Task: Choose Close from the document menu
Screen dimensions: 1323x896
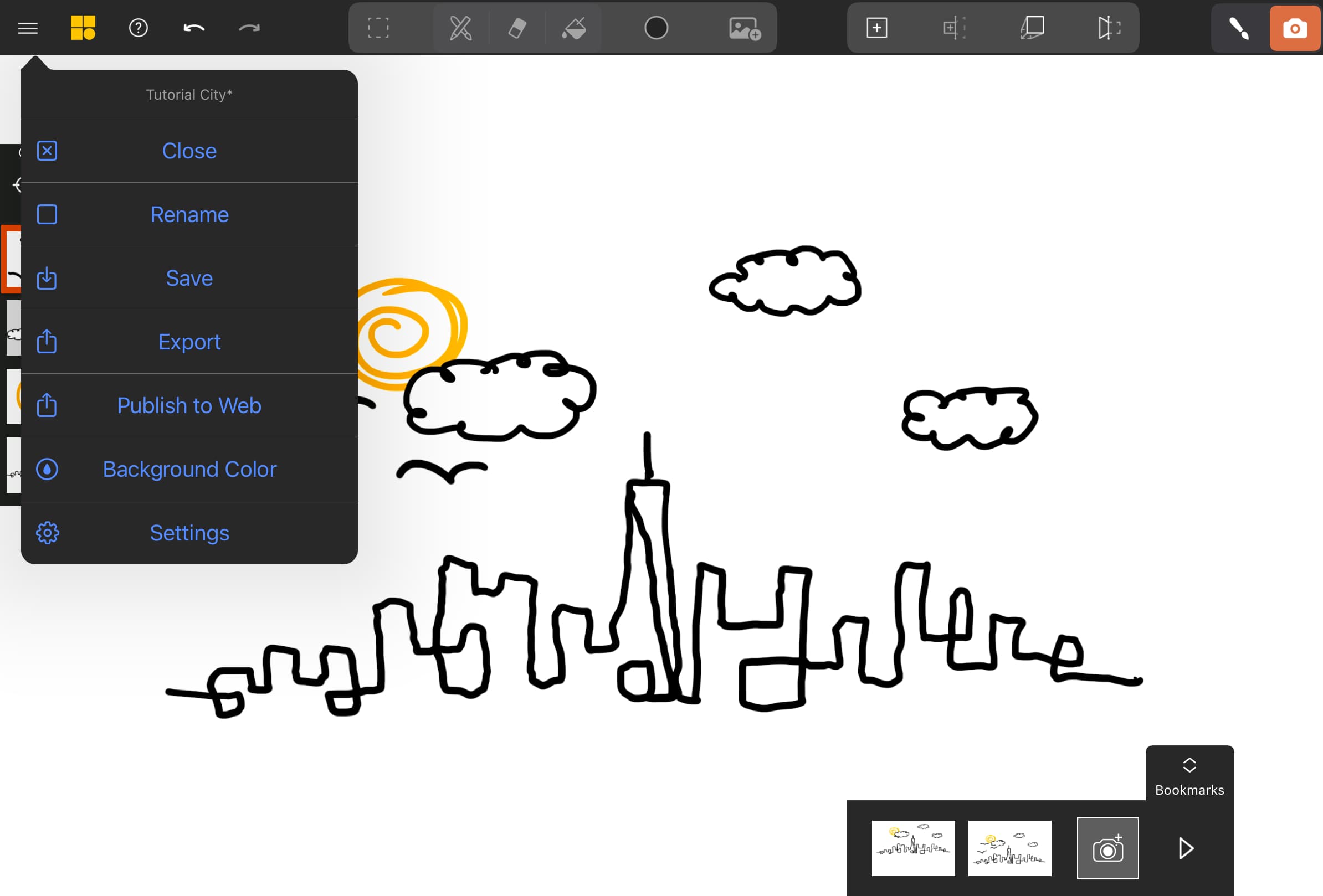Action: pyautogui.click(x=189, y=151)
